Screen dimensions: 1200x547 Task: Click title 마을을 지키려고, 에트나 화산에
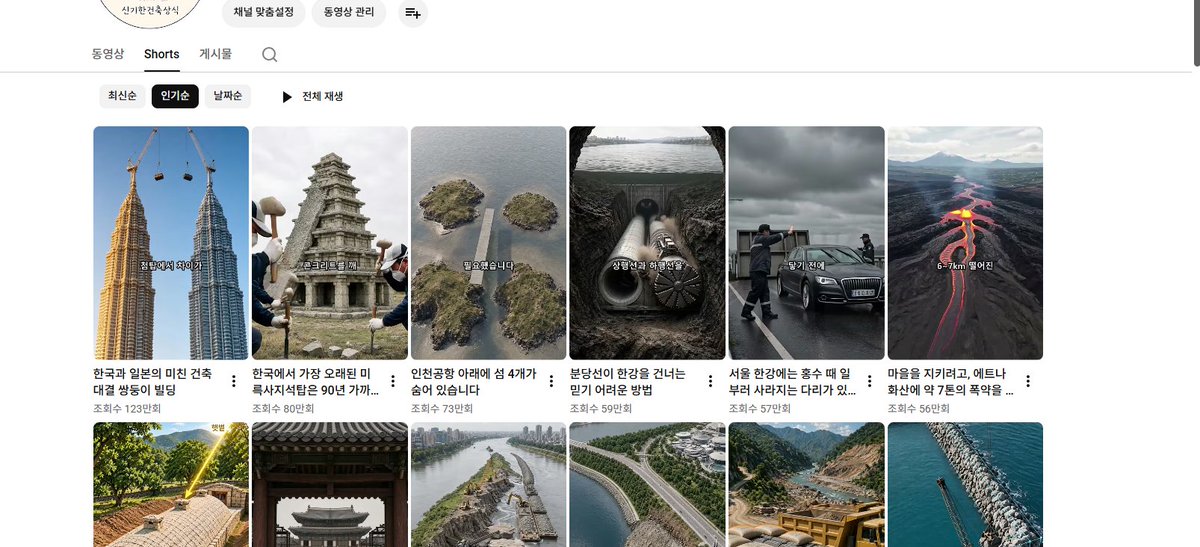click(951, 382)
